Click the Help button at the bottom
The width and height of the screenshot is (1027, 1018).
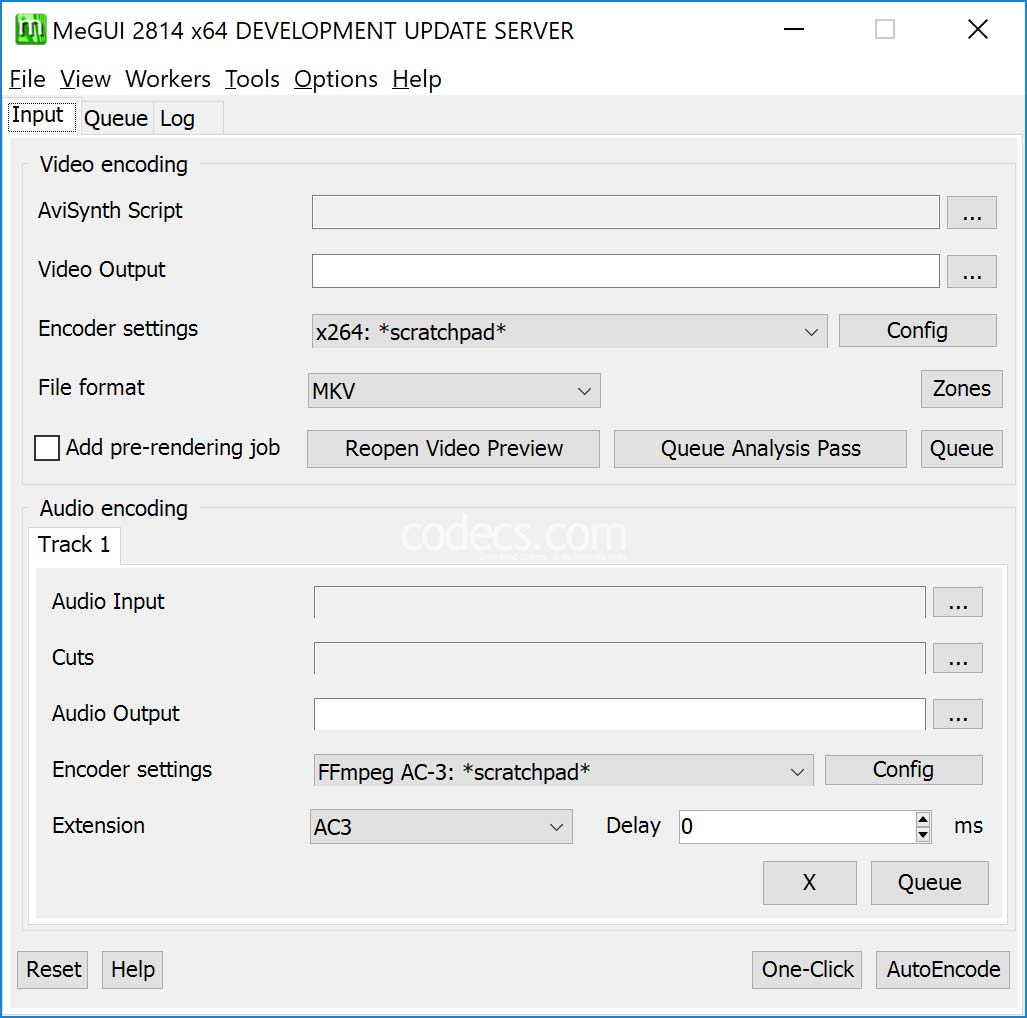coord(132,970)
